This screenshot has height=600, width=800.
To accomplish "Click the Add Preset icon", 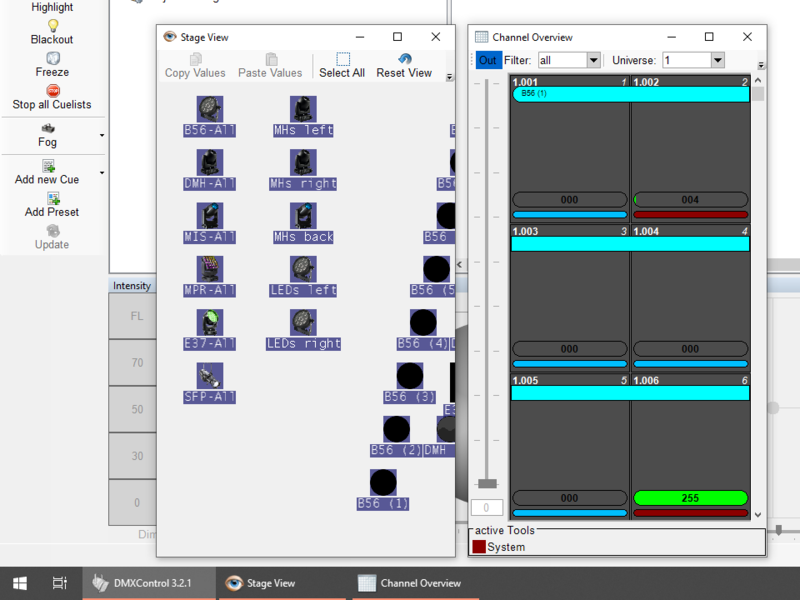I will (x=51, y=200).
